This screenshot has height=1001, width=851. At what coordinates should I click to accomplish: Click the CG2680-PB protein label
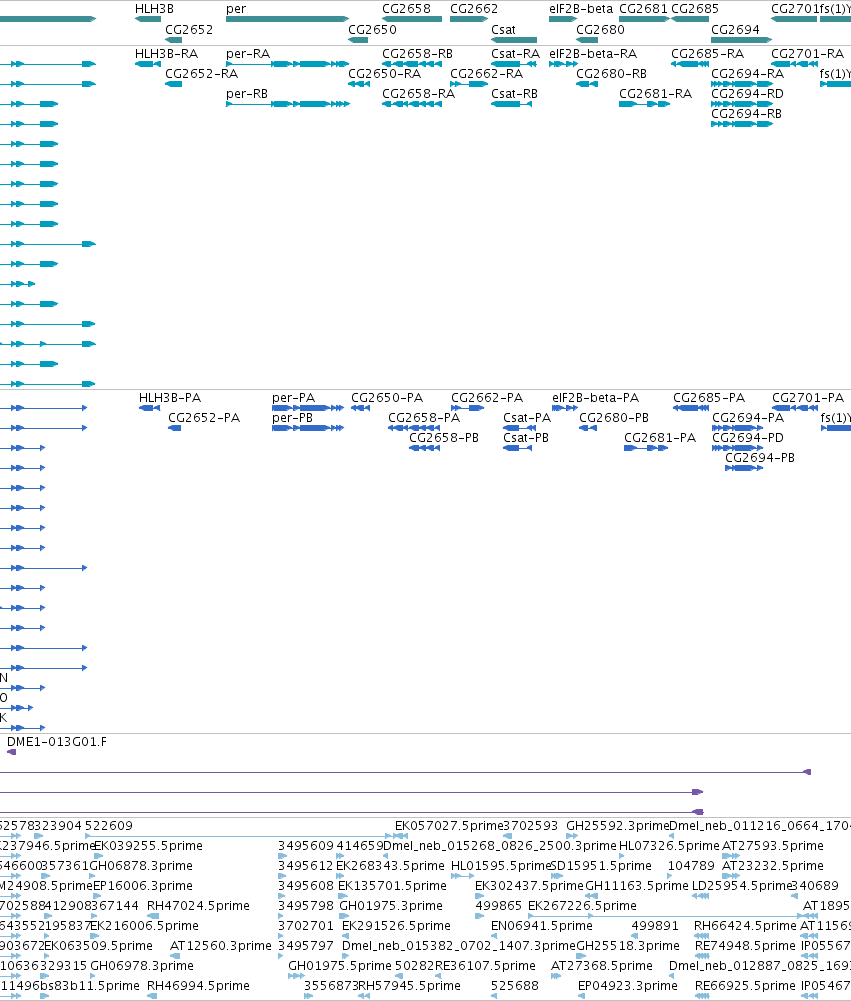pos(614,418)
